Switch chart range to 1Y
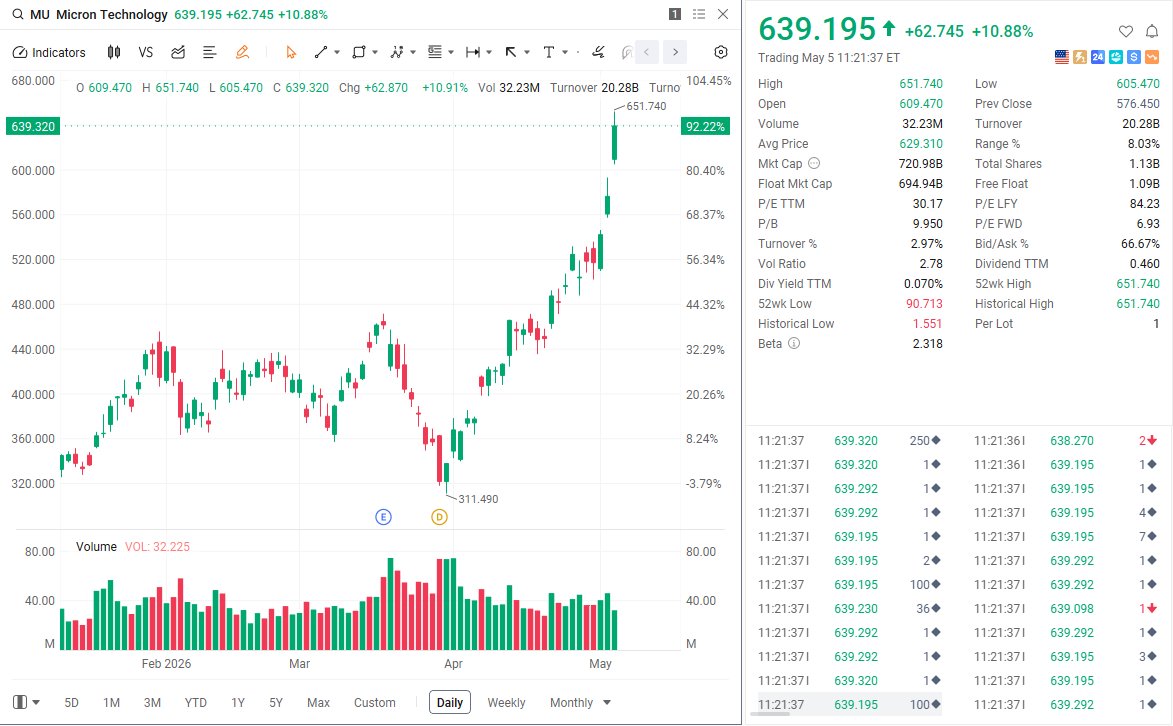 (x=238, y=703)
